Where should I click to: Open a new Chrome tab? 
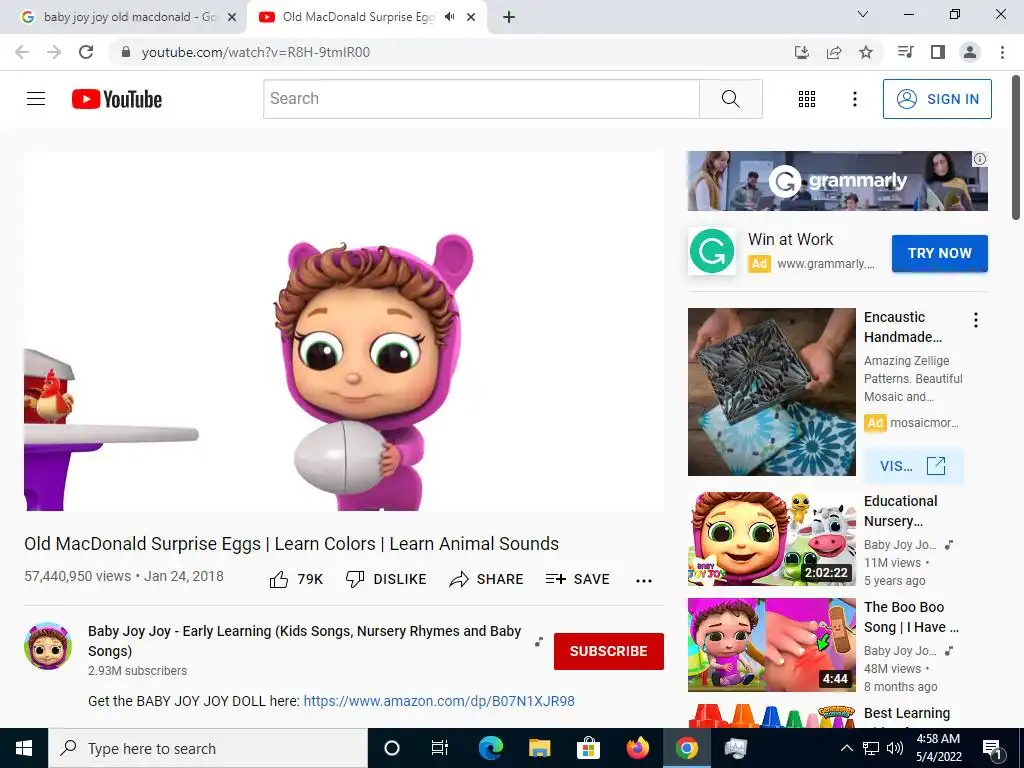coord(509,18)
